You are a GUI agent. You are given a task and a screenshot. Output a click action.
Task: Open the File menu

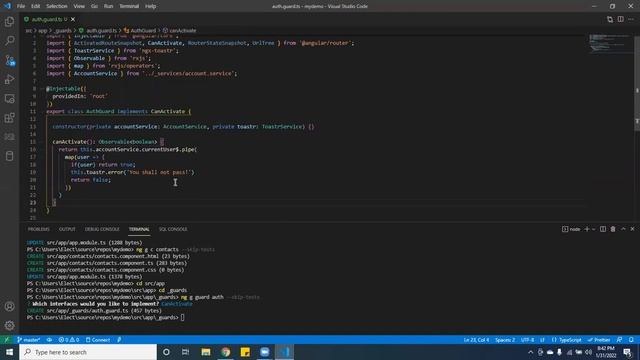(x=21, y=6)
